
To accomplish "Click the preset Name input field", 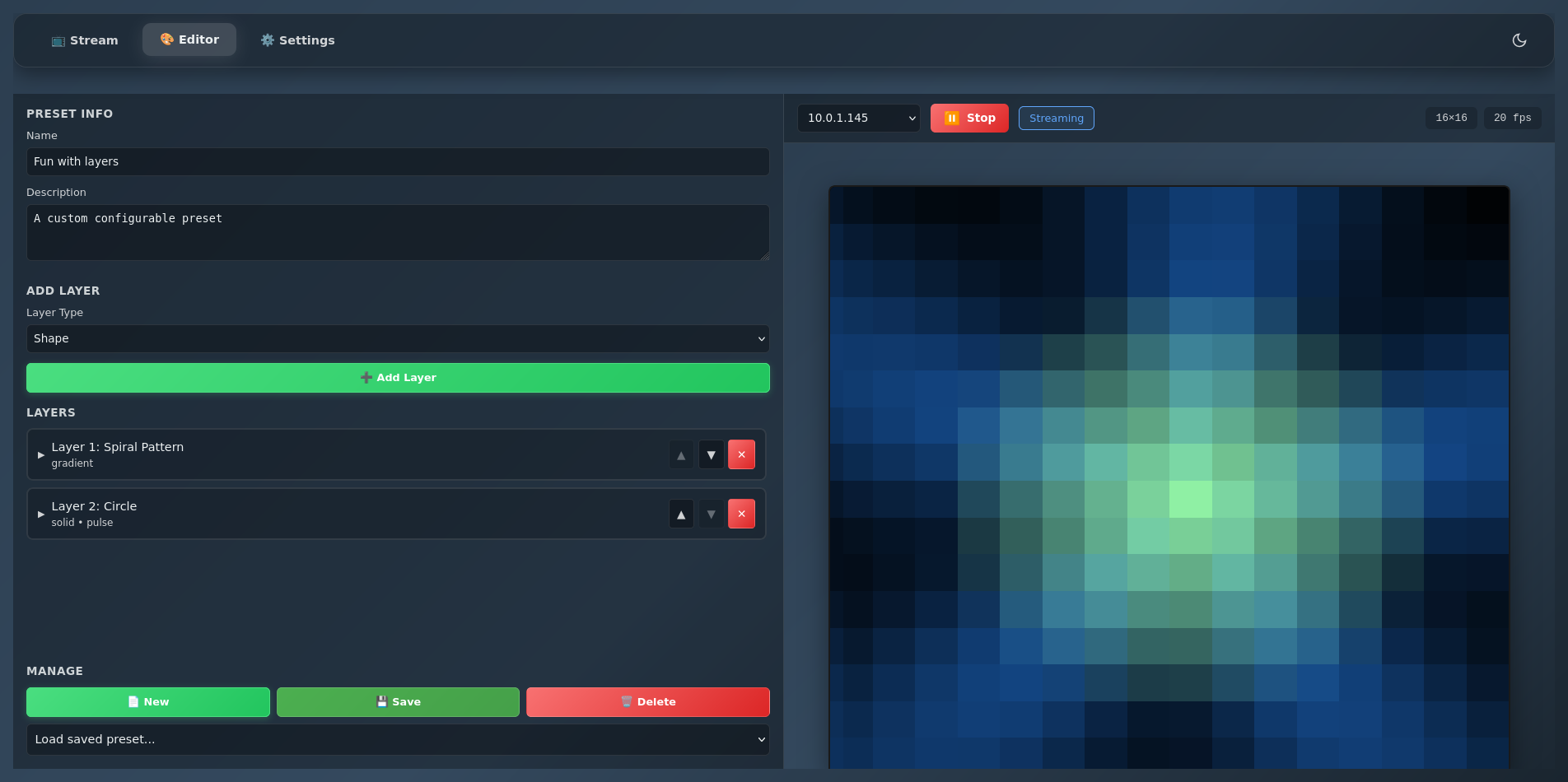I will (398, 162).
